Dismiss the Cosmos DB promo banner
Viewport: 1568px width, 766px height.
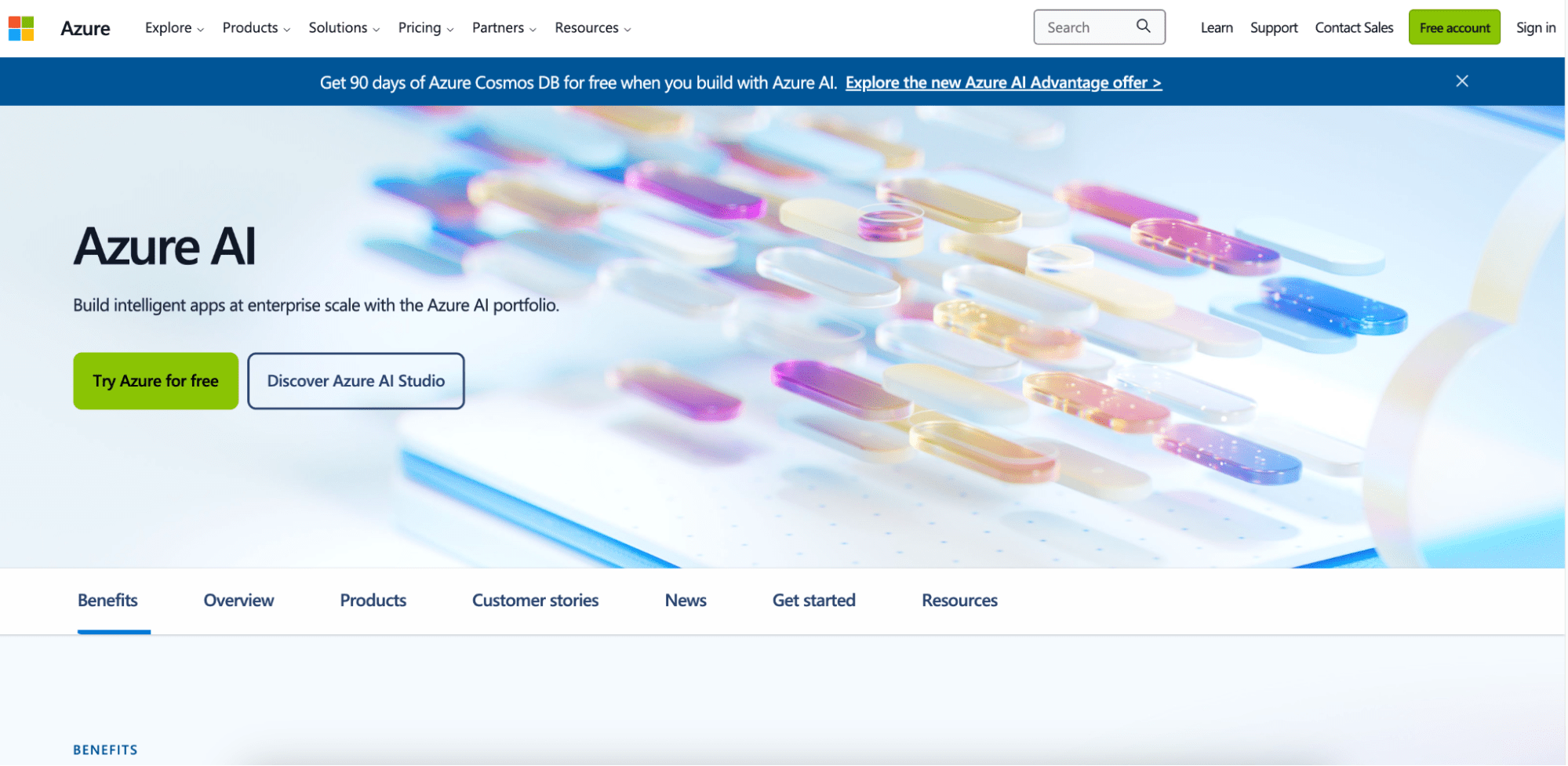pyautogui.click(x=1461, y=81)
